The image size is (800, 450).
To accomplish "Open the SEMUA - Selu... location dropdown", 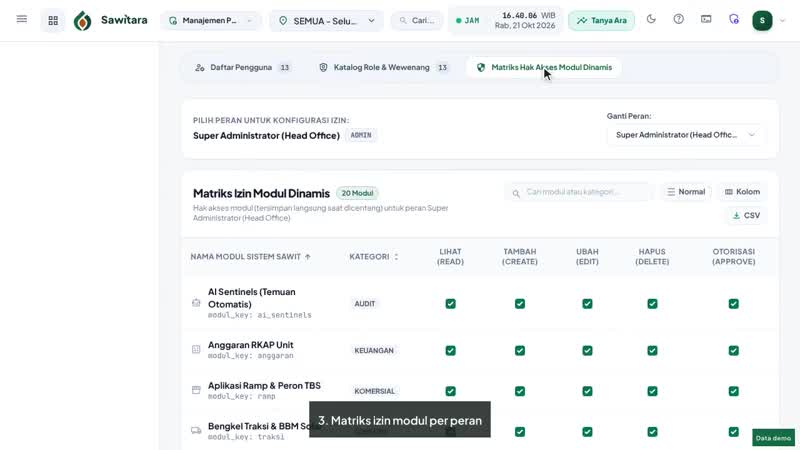I will click(327, 21).
